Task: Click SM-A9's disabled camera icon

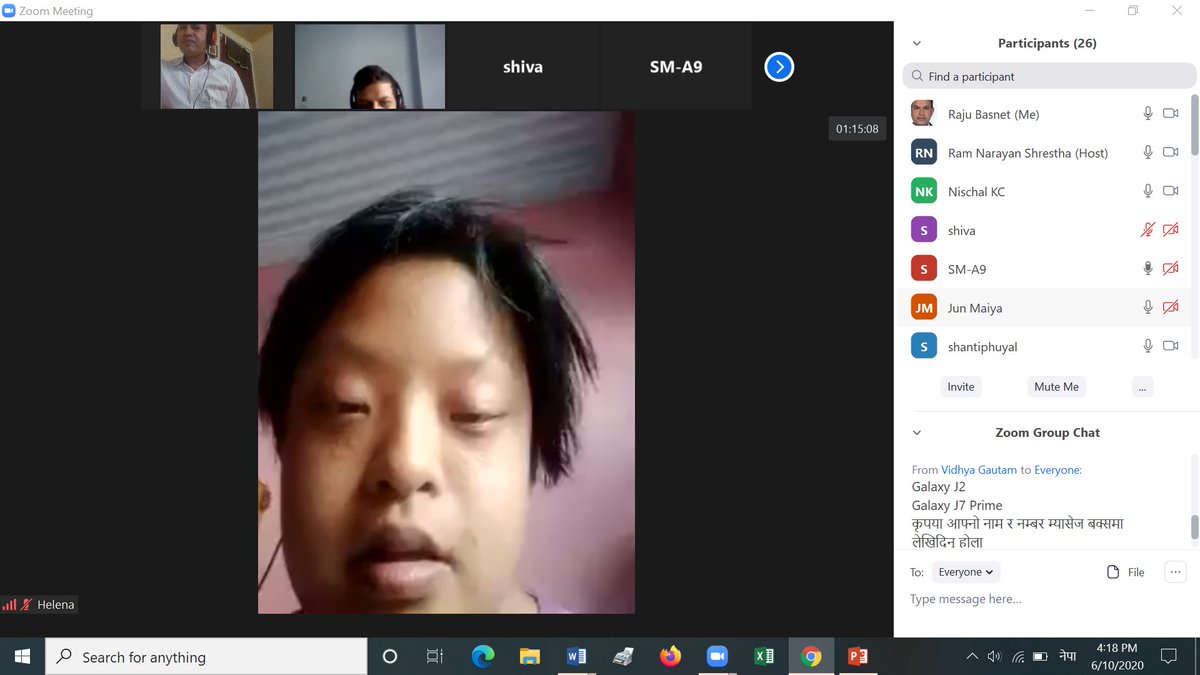Action: [x=1171, y=269]
